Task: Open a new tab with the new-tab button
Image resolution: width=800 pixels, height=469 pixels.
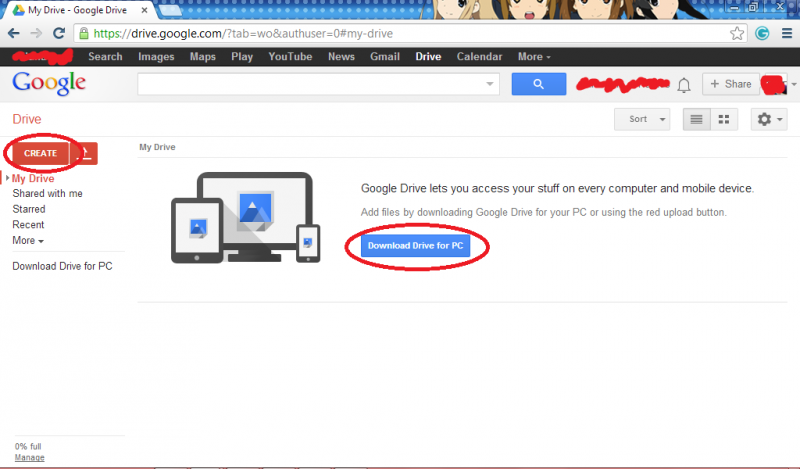Action: [x=170, y=10]
